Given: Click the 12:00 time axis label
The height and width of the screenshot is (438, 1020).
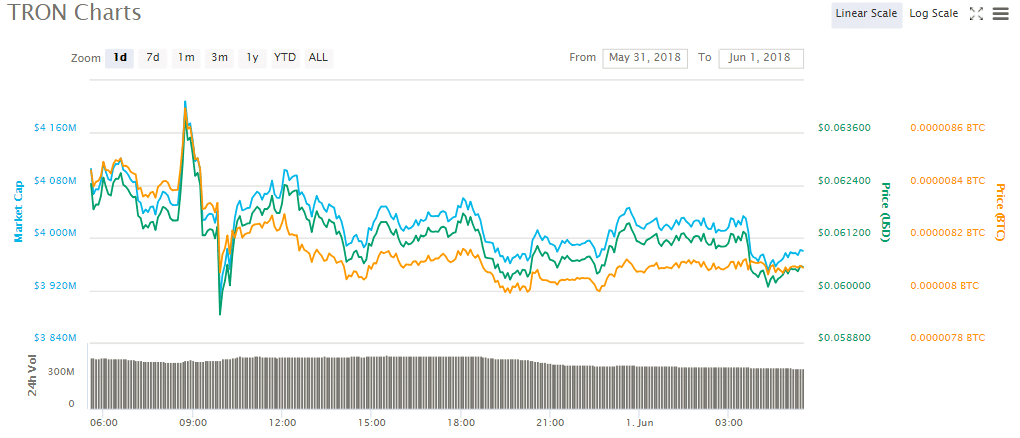Looking at the screenshot, I should click(x=282, y=422).
